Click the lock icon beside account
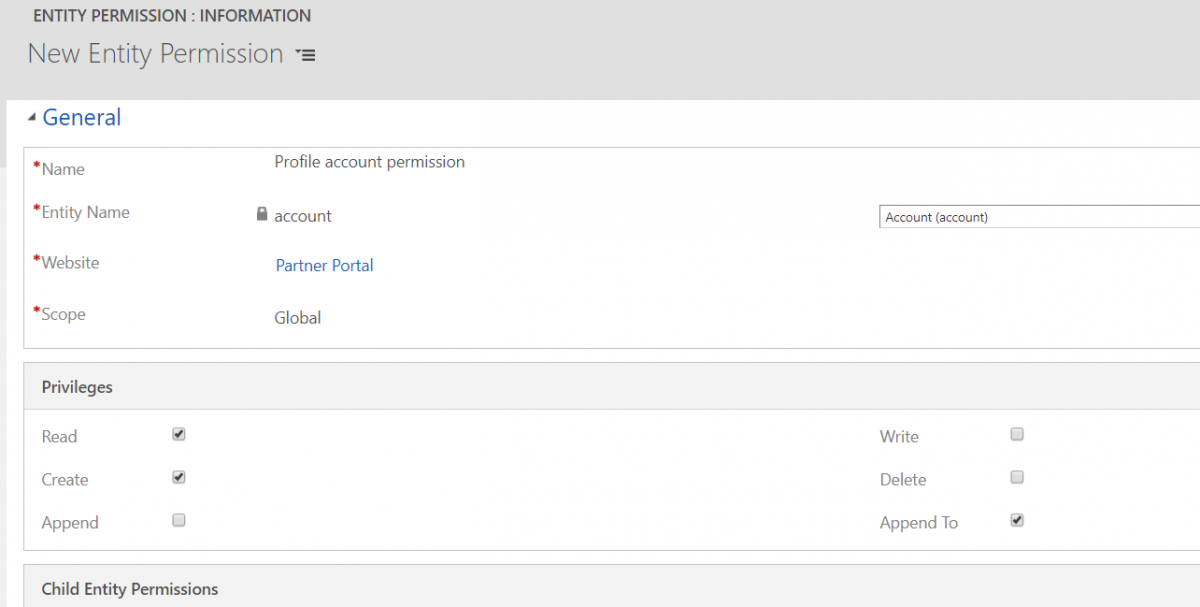 (262, 214)
